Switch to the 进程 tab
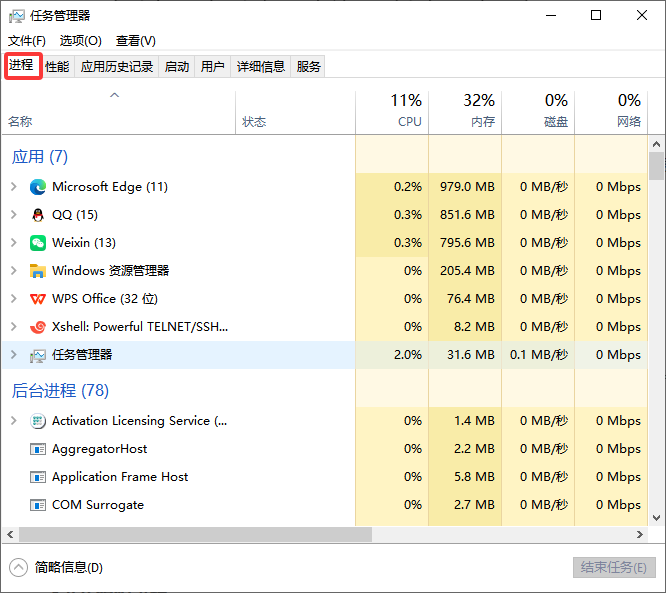Image resolution: width=666 pixels, height=593 pixels. (21, 65)
